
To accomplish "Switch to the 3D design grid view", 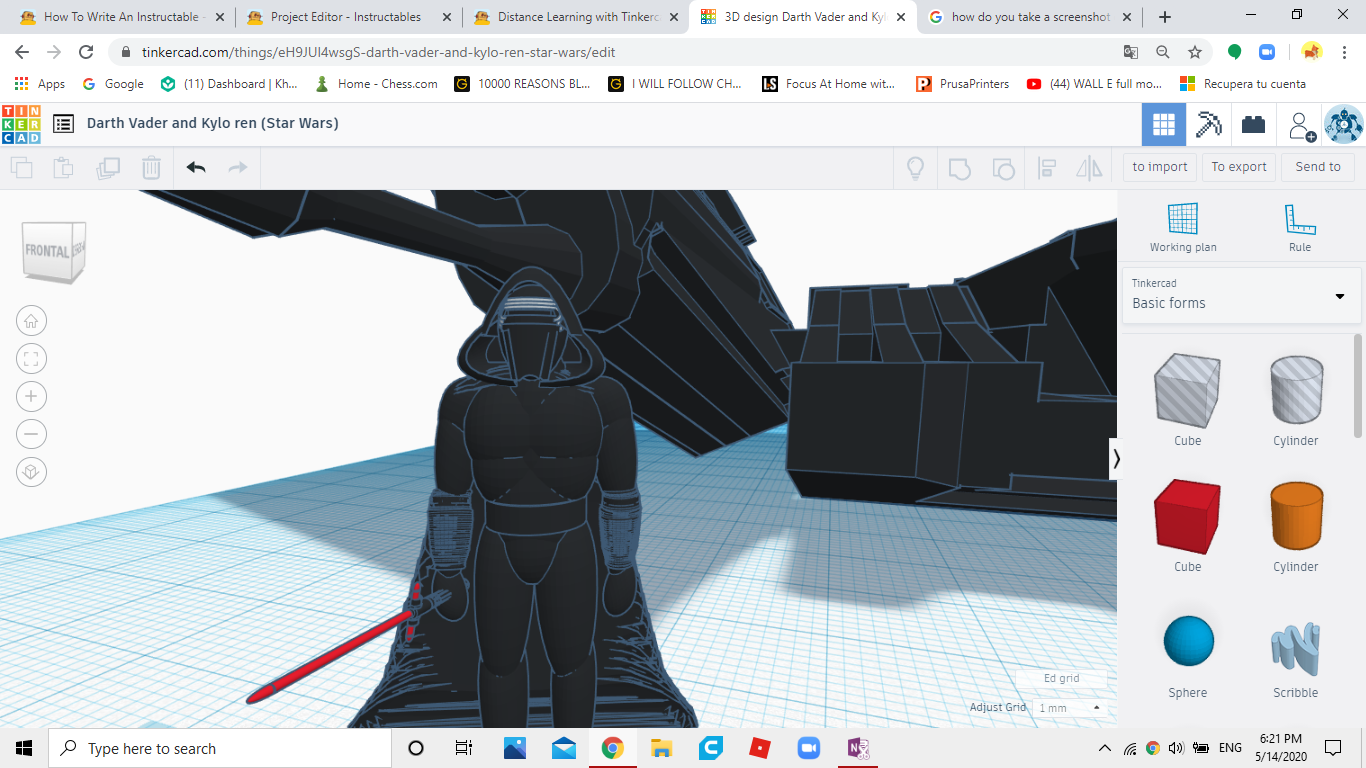I will (1164, 125).
